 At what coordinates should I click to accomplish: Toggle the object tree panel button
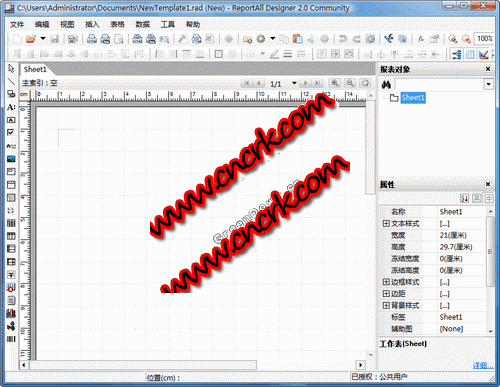point(457,54)
